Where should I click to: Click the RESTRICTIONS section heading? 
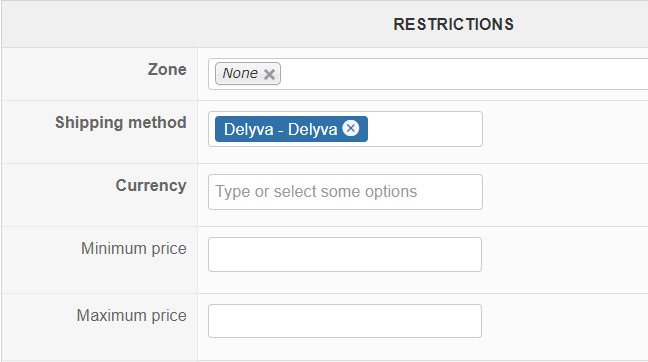[453, 24]
